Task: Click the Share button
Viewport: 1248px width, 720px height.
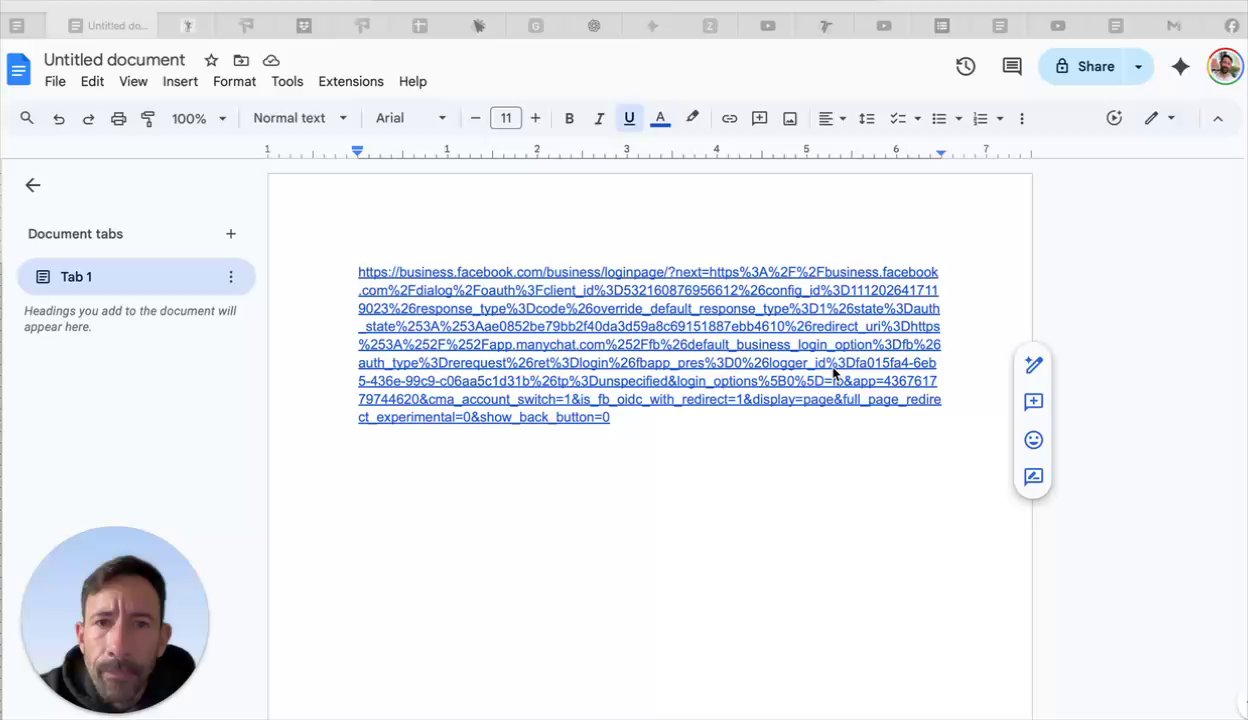Action: point(1083,67)
